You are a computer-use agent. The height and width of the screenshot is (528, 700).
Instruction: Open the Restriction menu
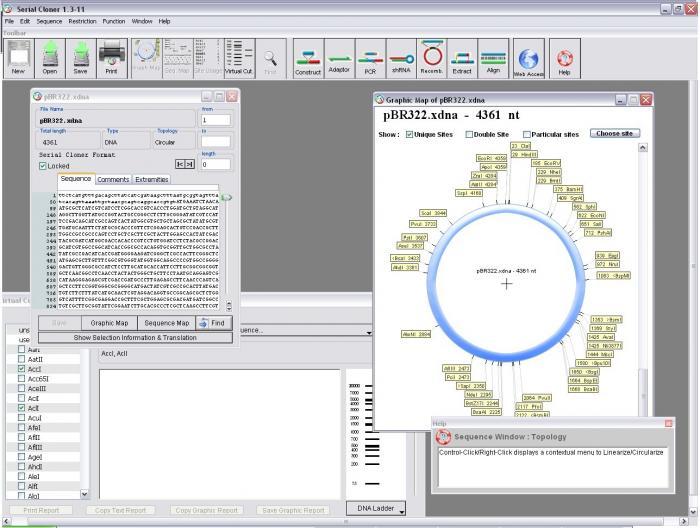pos(82,21)
